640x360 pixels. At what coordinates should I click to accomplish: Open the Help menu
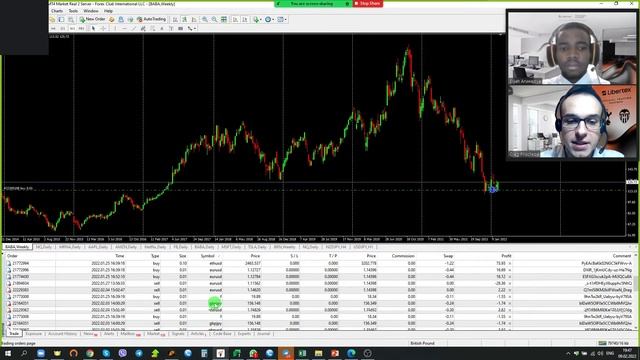[108, 11]
